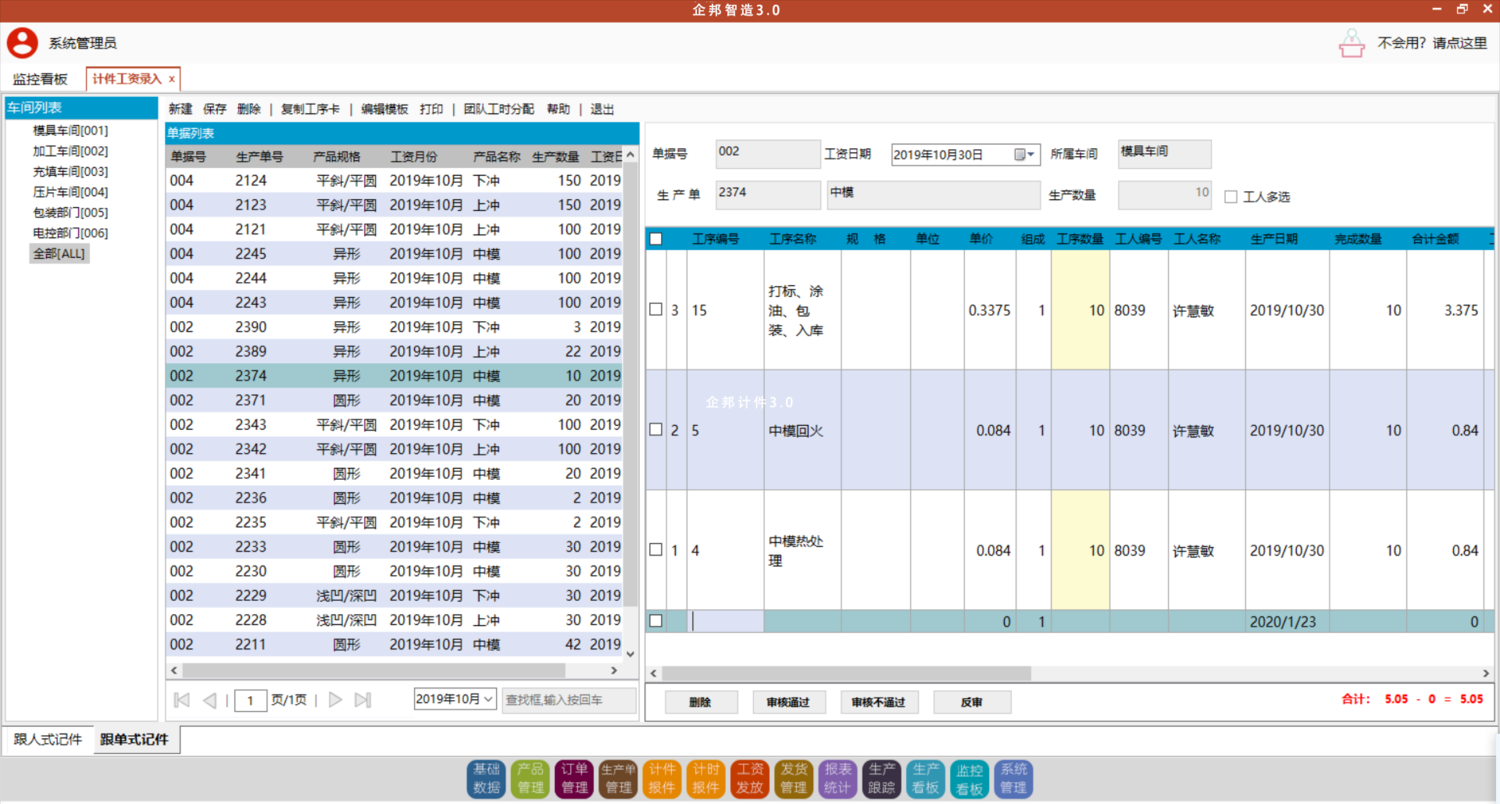Check the row for 中模回火
Screen dimensions: 1500x804
(656, 430)
